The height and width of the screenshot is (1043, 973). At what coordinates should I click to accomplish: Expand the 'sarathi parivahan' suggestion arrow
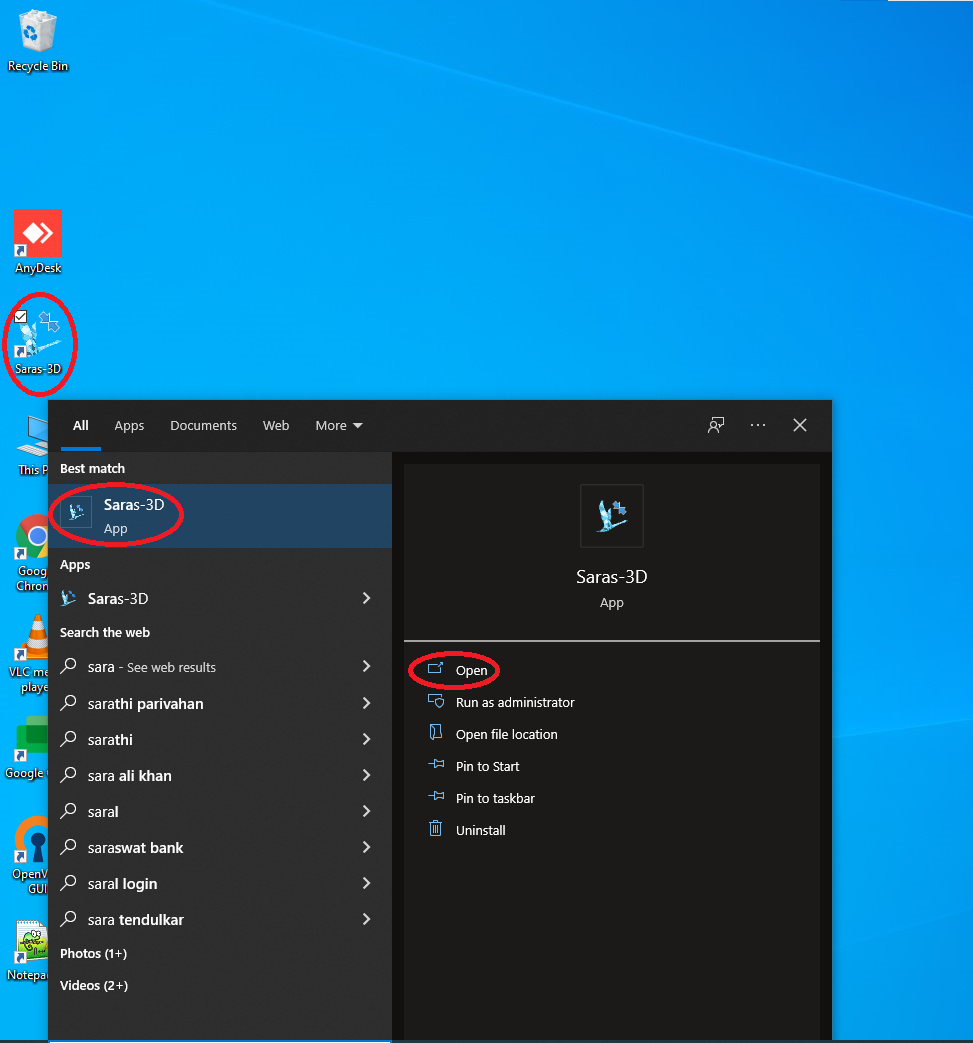coord(366,703)
